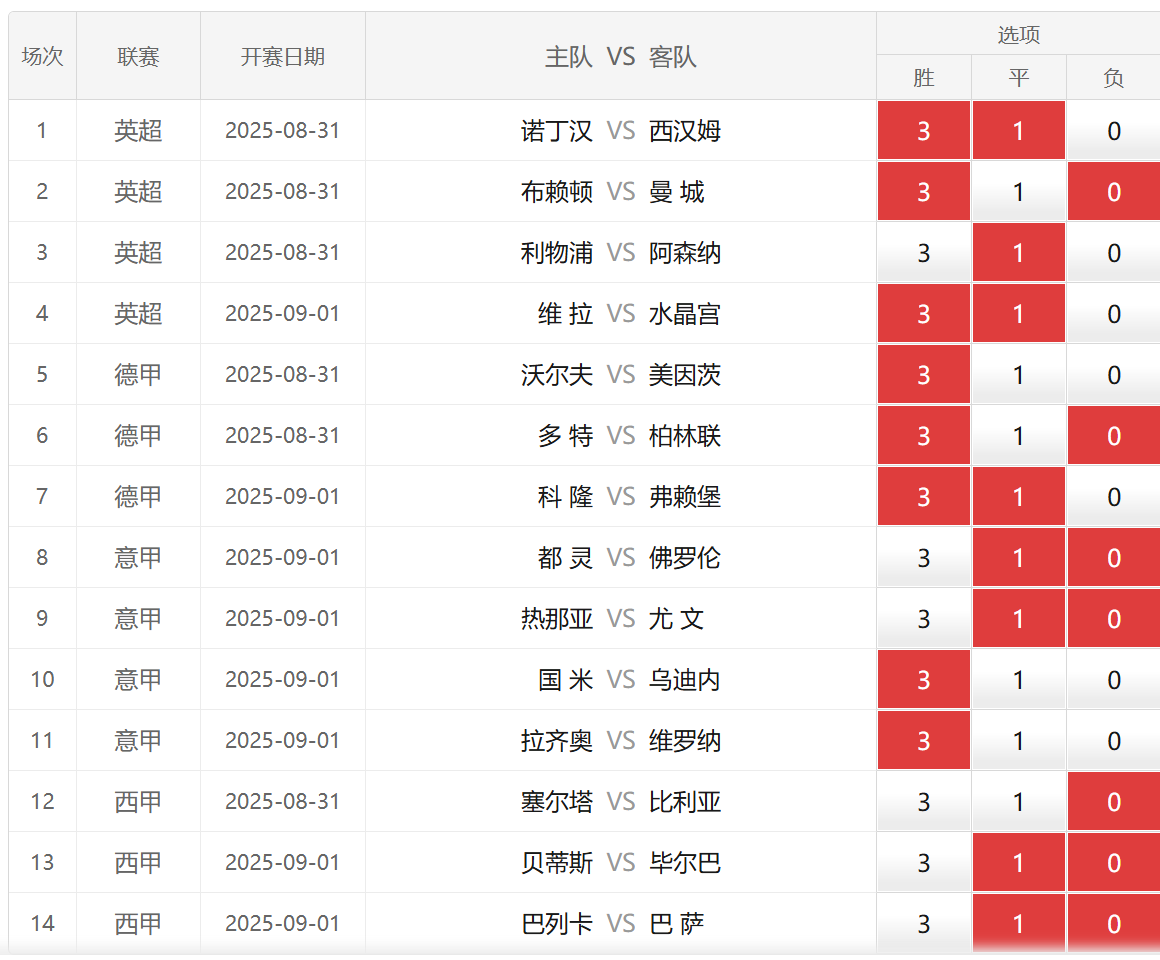Select win (3) for 贝蒂斯 VS 毕尔巴

point(923,863)
